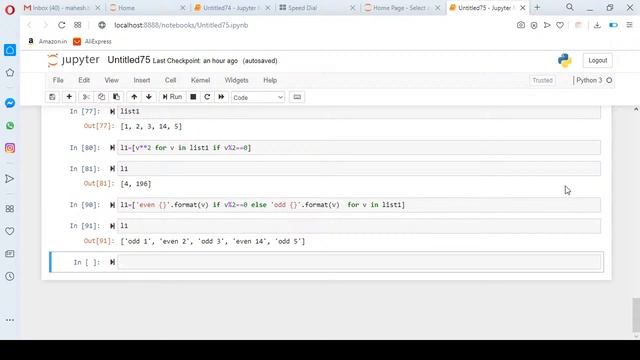The image size is (640, 360).
Task: Click the code in cell In [90]
Action: 262,205
